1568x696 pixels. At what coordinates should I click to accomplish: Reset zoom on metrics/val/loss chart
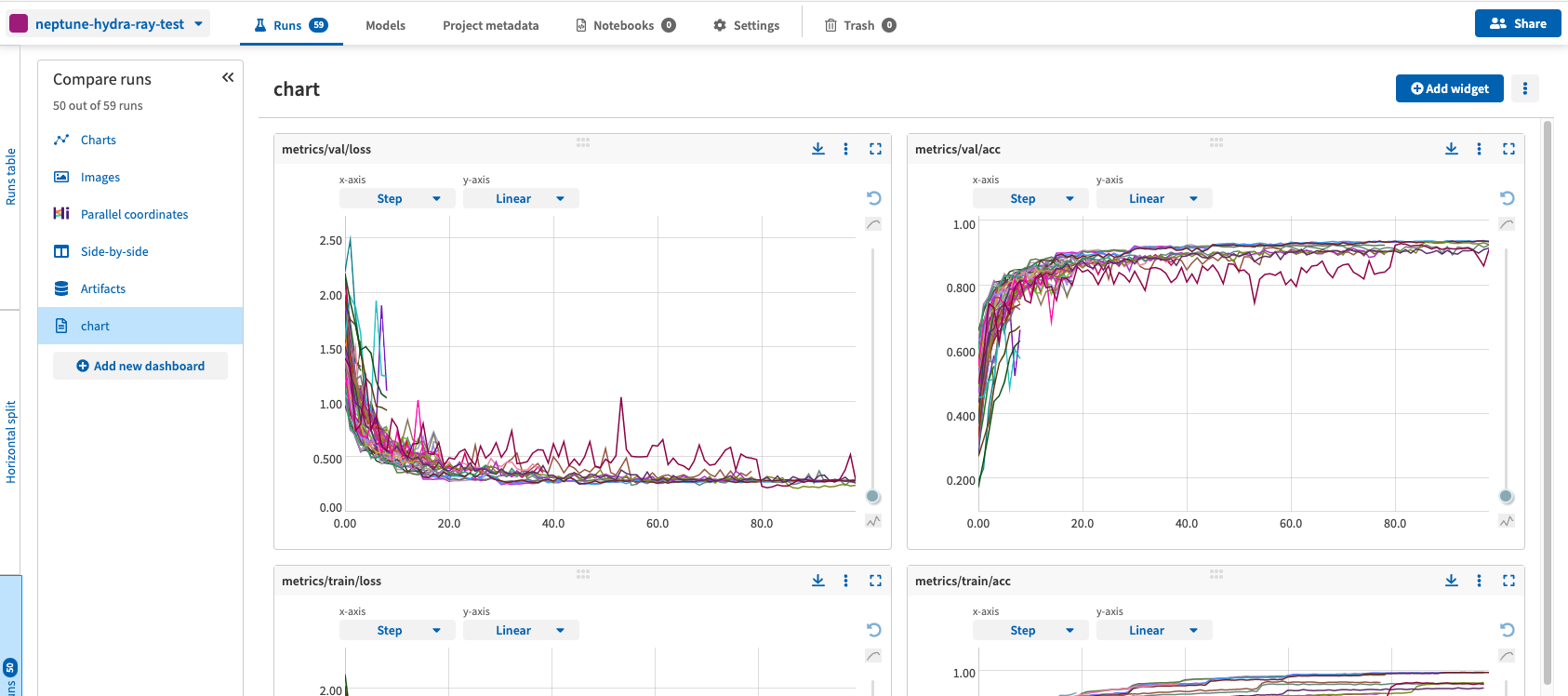(873, 198)
